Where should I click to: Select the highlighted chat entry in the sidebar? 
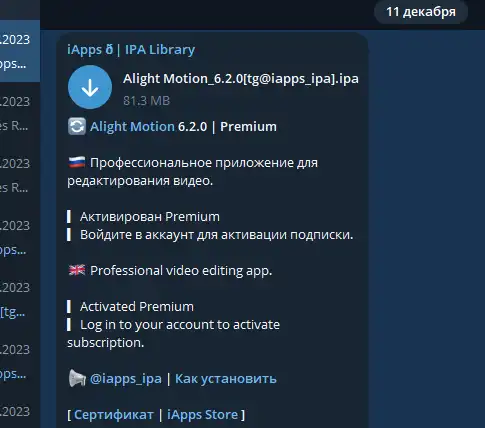[20, 51]
